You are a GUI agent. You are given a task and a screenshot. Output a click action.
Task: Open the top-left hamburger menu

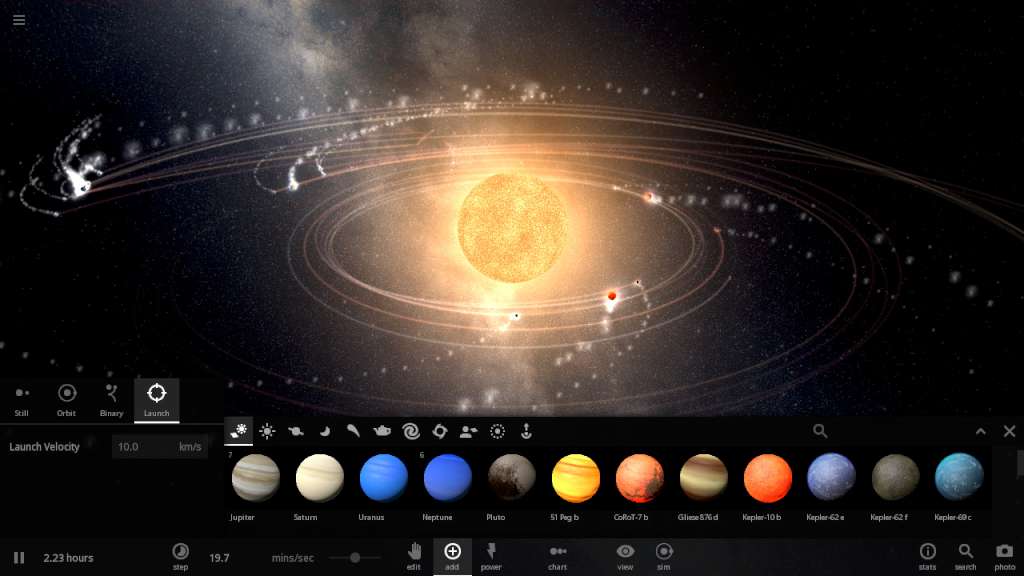tap(19, 20)
